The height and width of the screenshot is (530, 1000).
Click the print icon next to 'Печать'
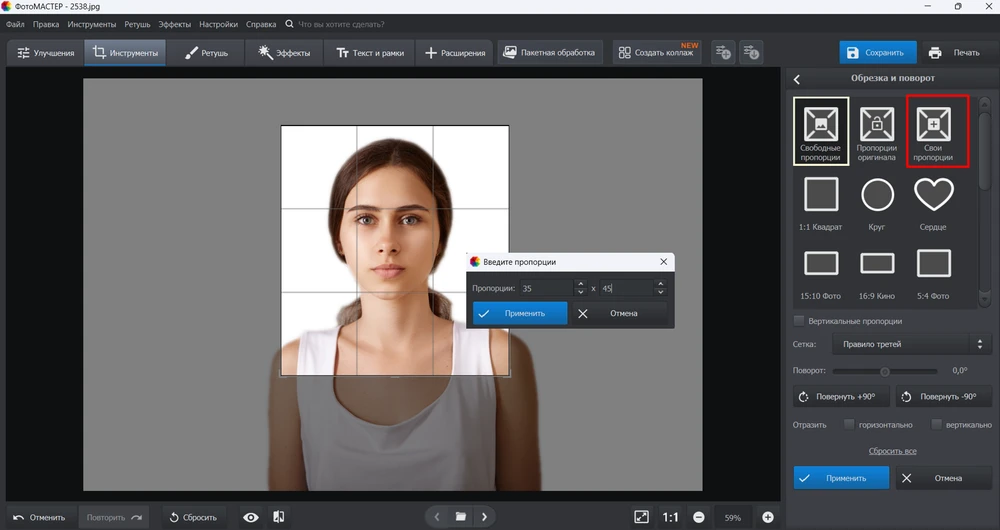pos(935,52)
